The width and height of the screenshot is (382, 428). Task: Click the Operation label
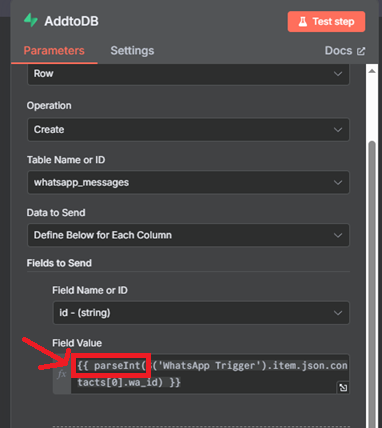tap(49, 106)
